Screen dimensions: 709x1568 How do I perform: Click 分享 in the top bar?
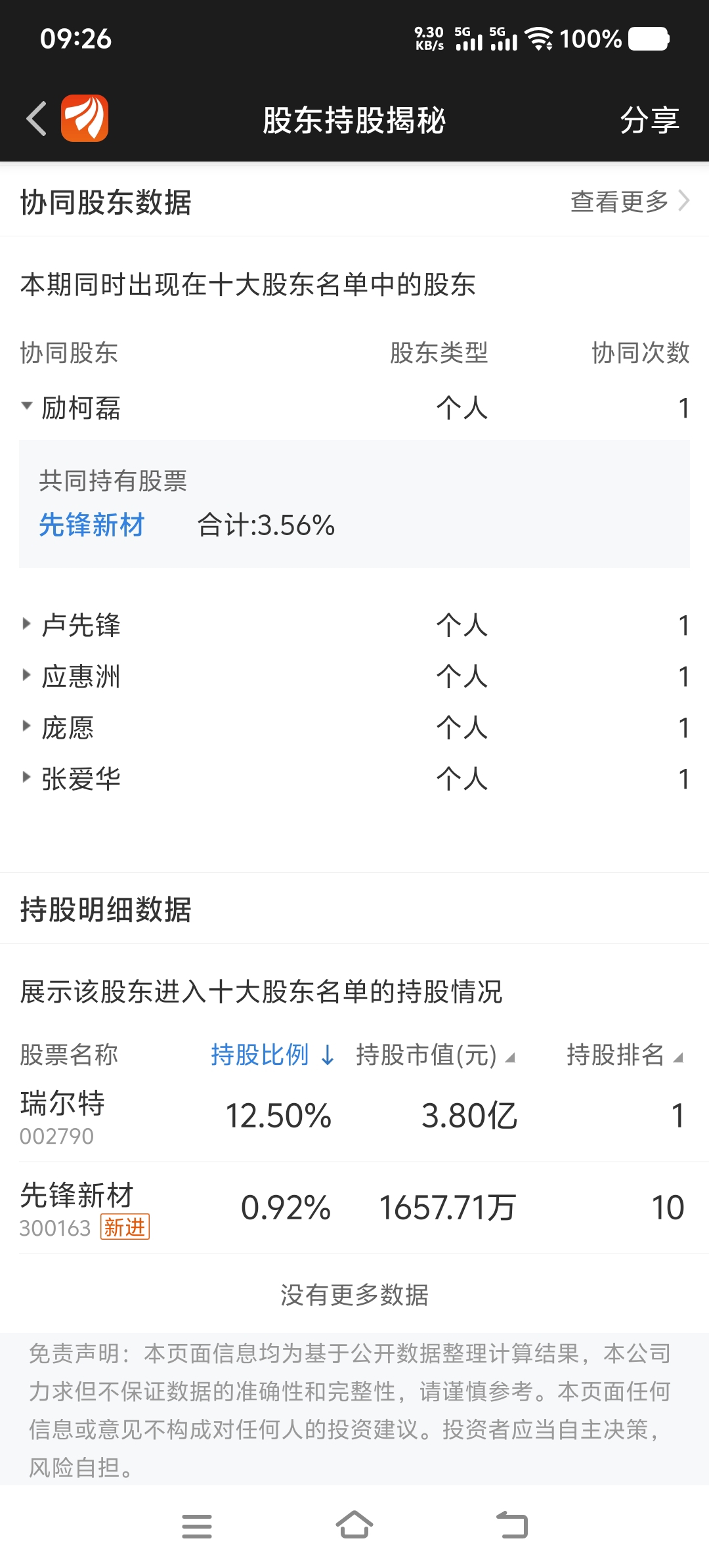pyautogui.click(x=649, y=120)
